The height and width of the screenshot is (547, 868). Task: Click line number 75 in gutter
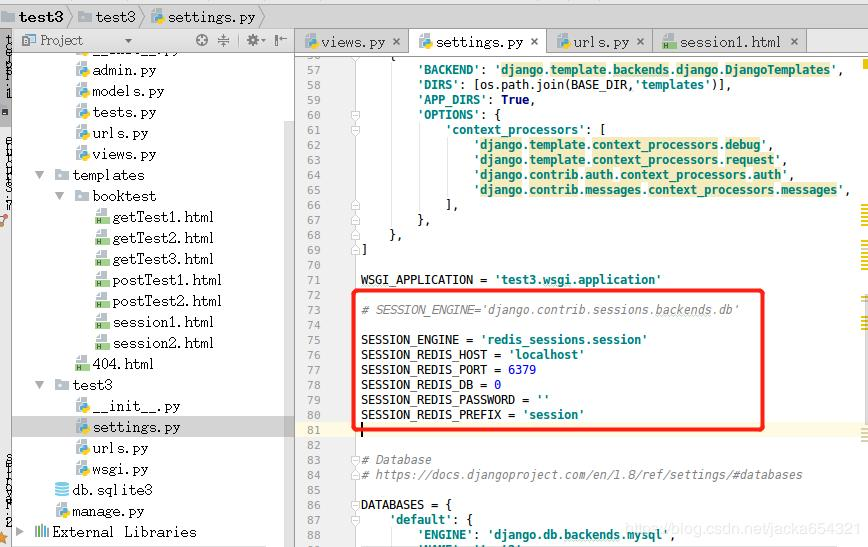314,340
